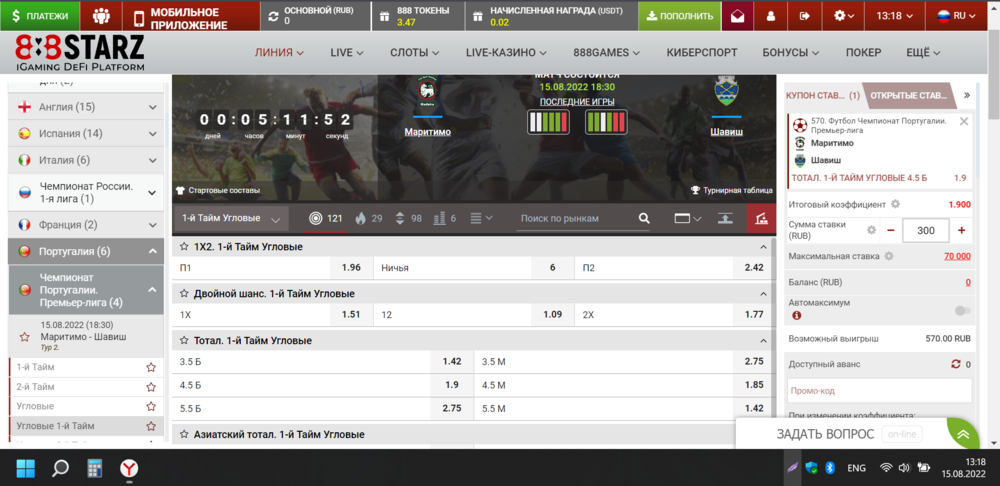Open Стартовые составы link
This screenshot has height=486, width=1000.
[x=218, y=190]
